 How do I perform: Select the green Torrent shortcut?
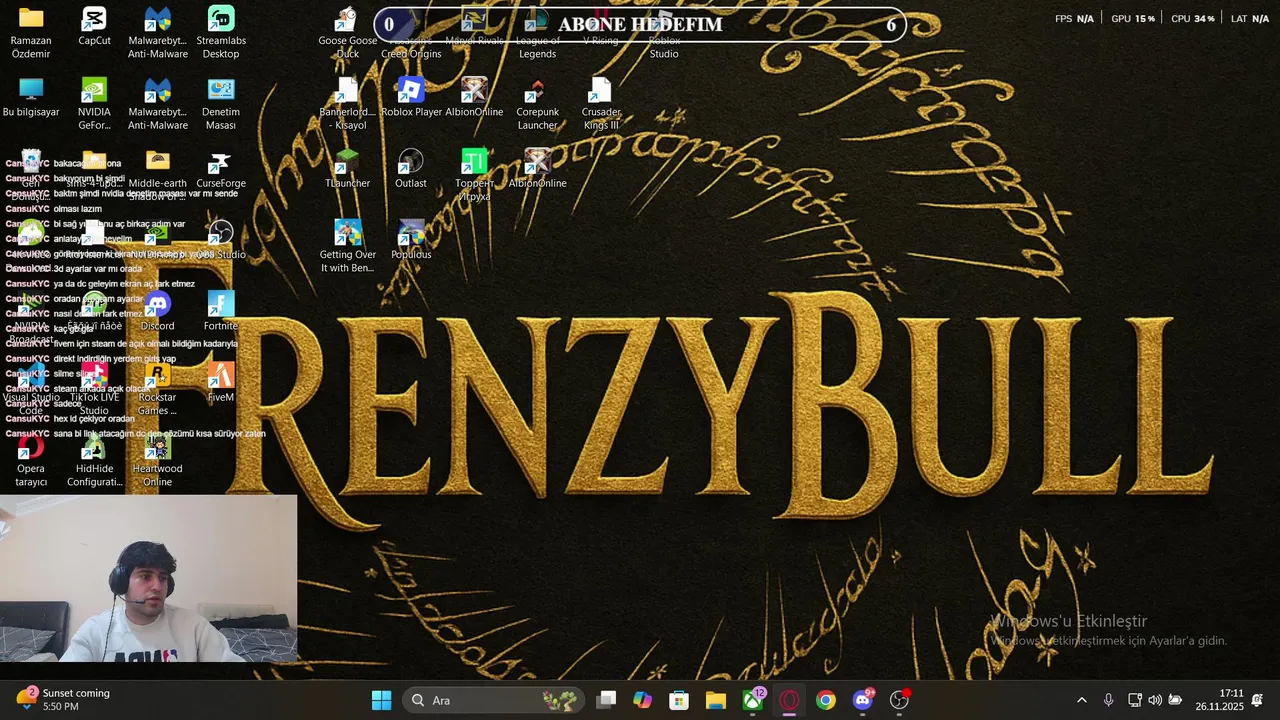(x=474, y=176)
